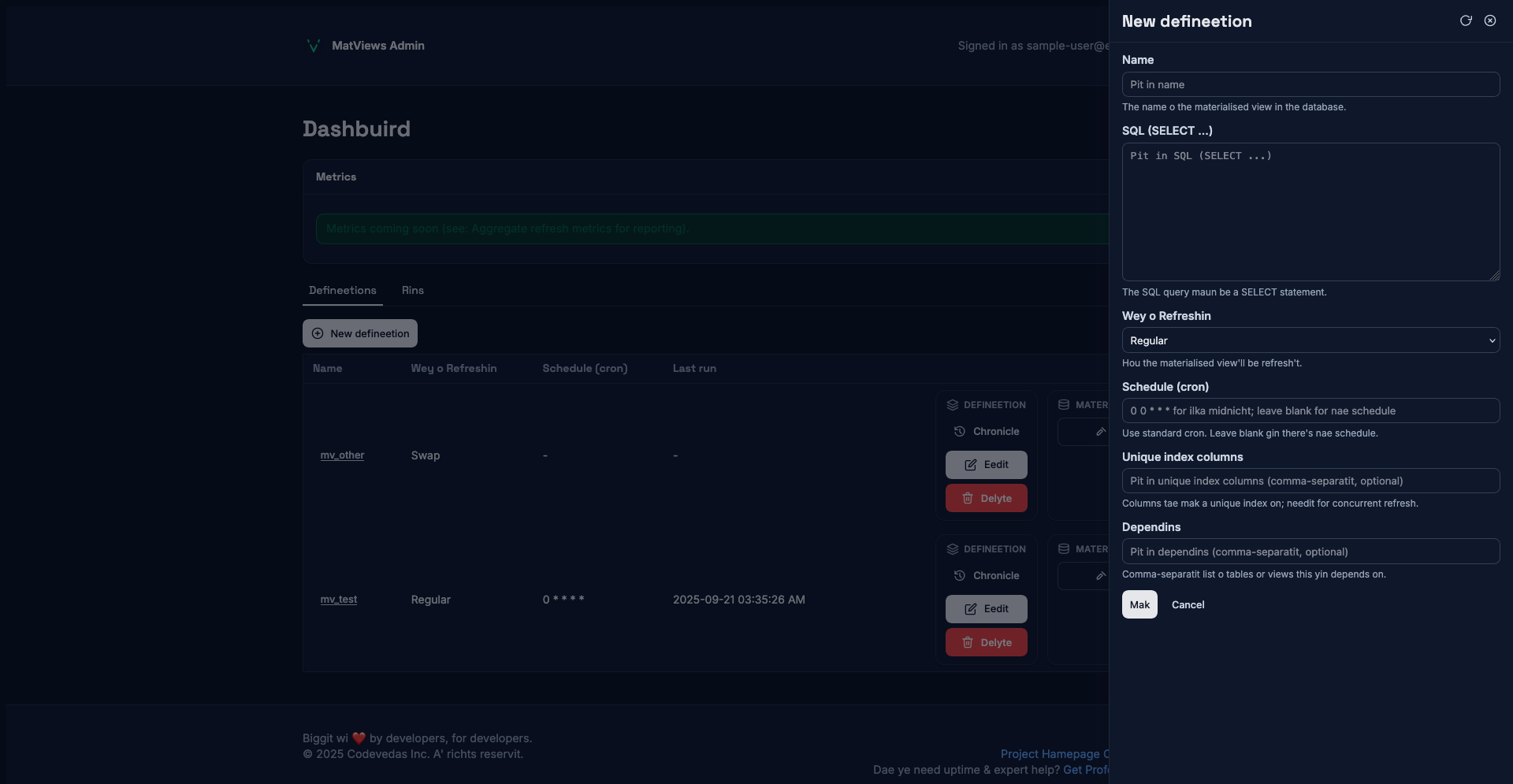Click into the SQL SELECT textarea
This screenshot has width=1513, height=784.
(x=1310, y=213)
